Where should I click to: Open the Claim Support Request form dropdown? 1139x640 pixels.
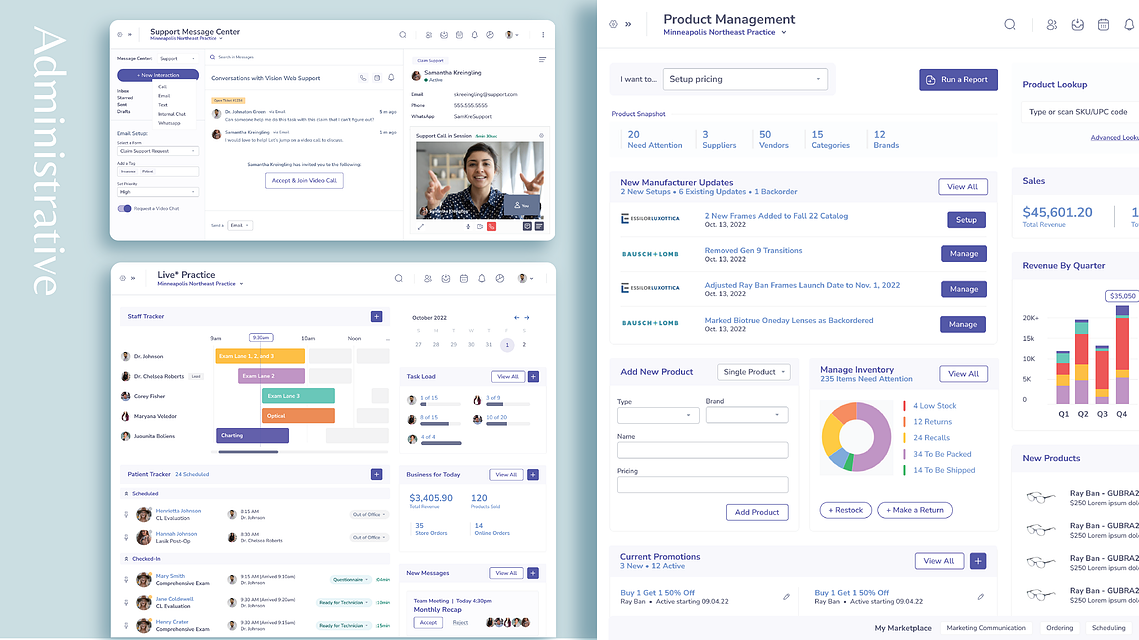[158, 151]
